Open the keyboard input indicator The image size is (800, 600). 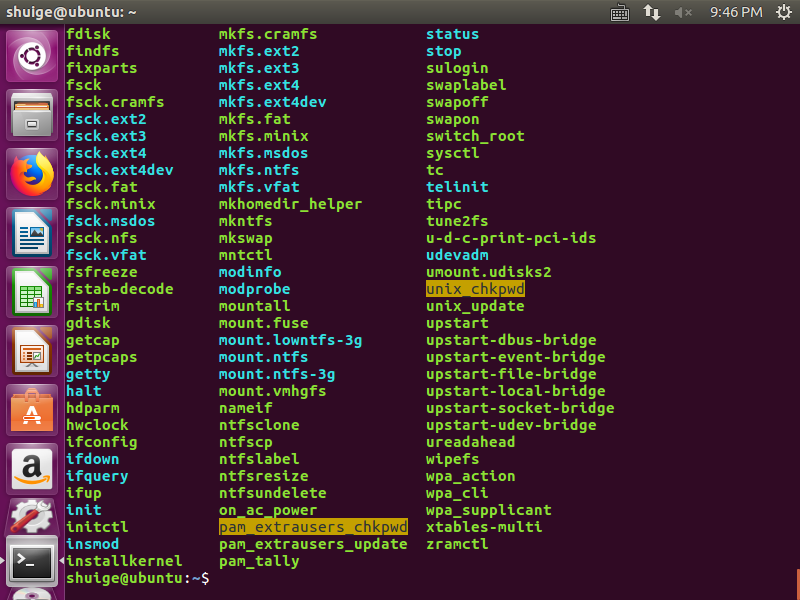[x=620, y=12]
